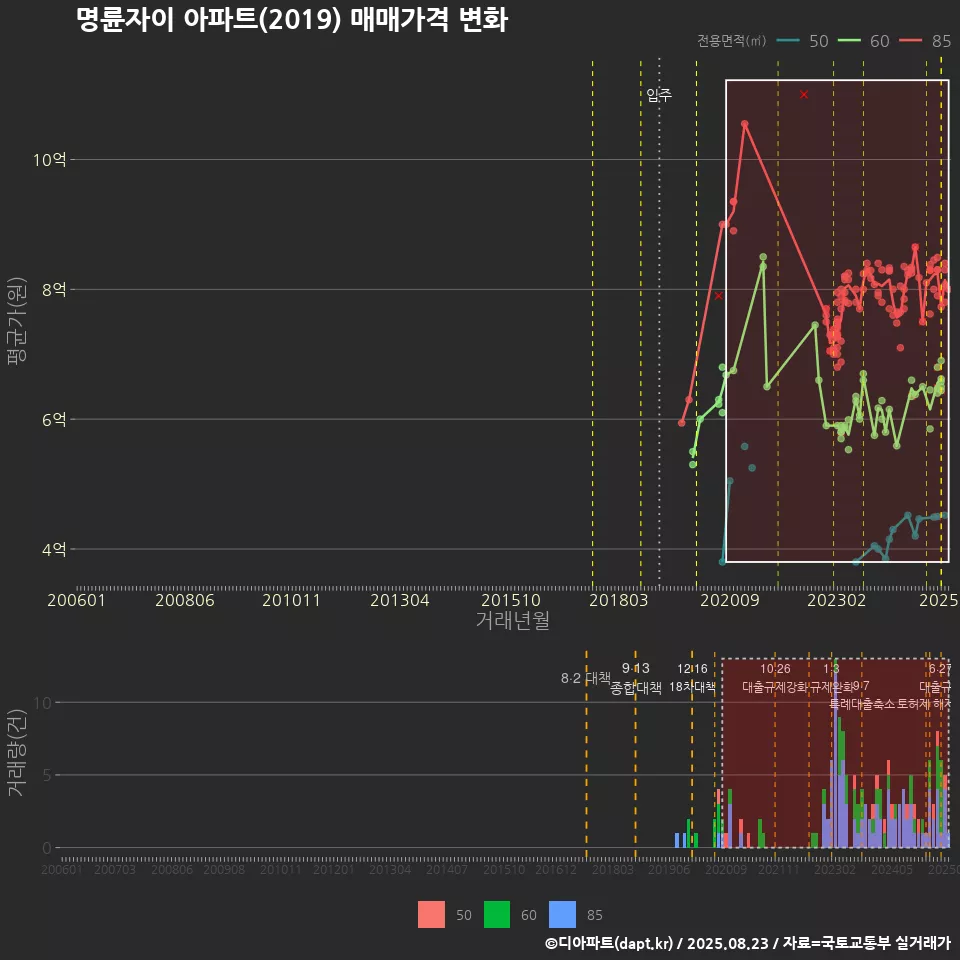Click the green 60 swatch in bottom legend

(x=497, y=915)
